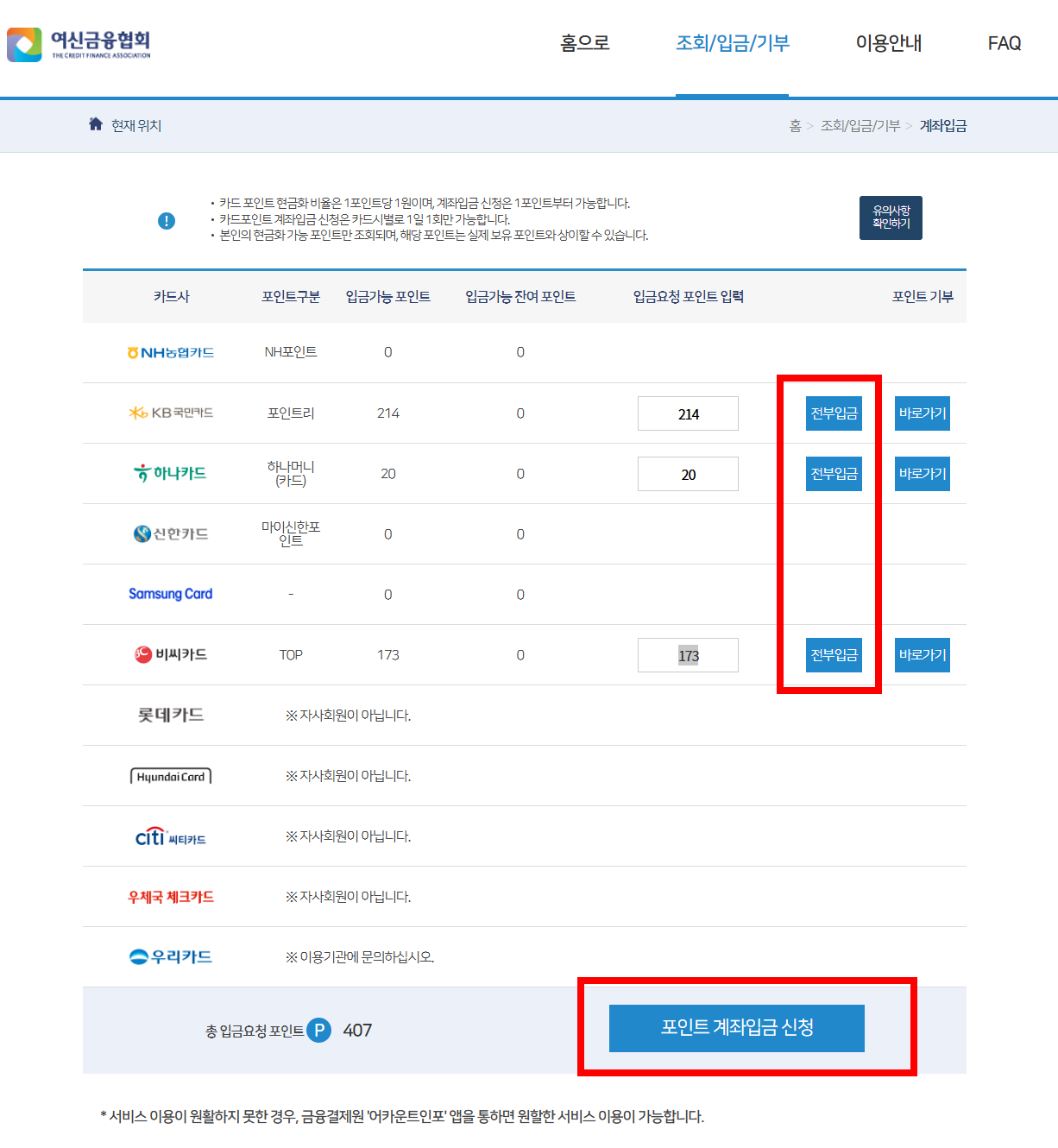Click 포인트 계좌입금 신청 button

pos(737,1028)
